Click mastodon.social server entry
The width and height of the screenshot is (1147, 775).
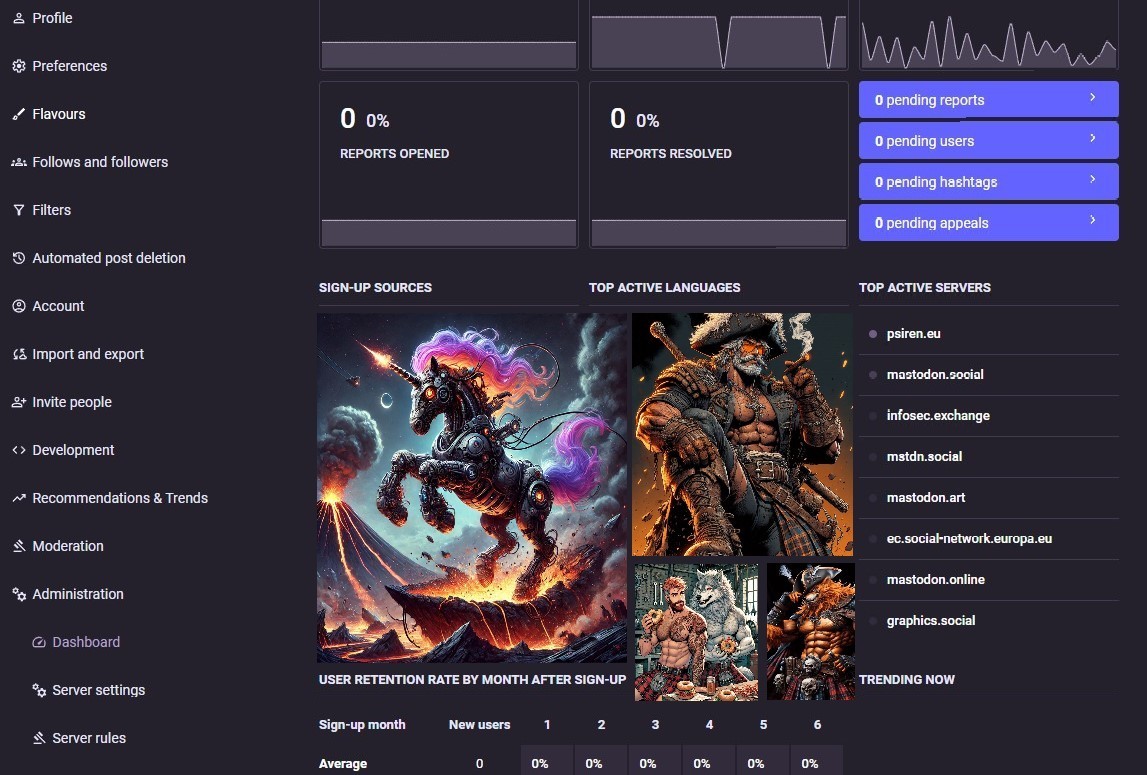(x=935, y=375)
